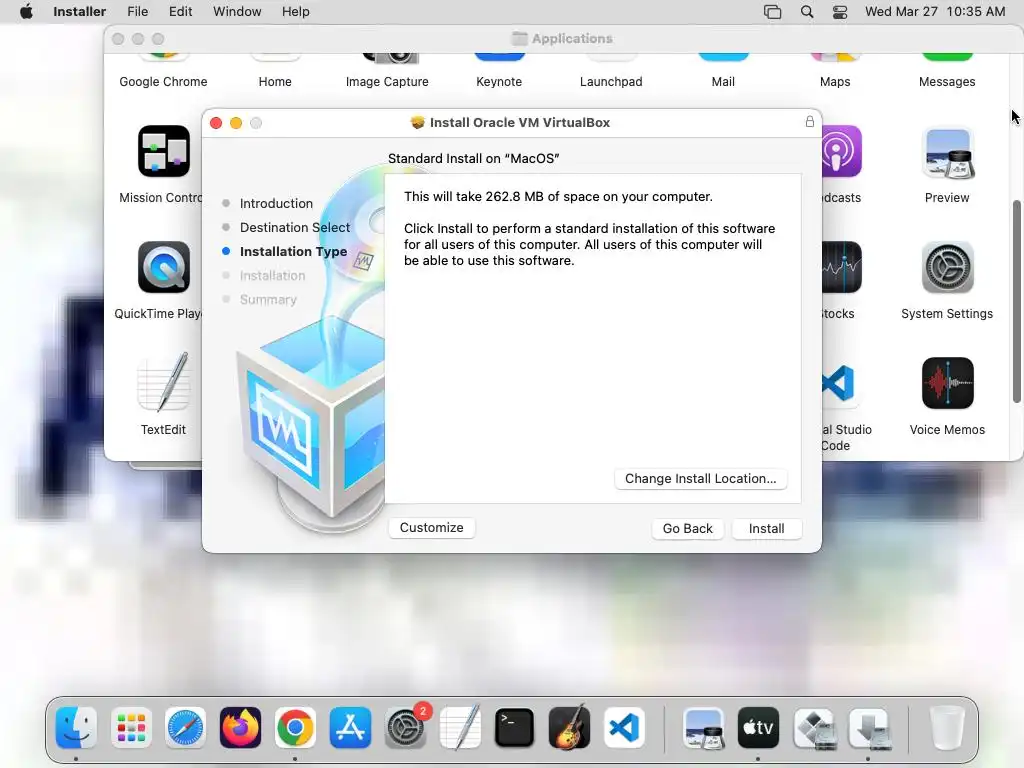
Task: Select Google Chrome label in Applications window
Action: pyautogui.click(x=163, y=82)
